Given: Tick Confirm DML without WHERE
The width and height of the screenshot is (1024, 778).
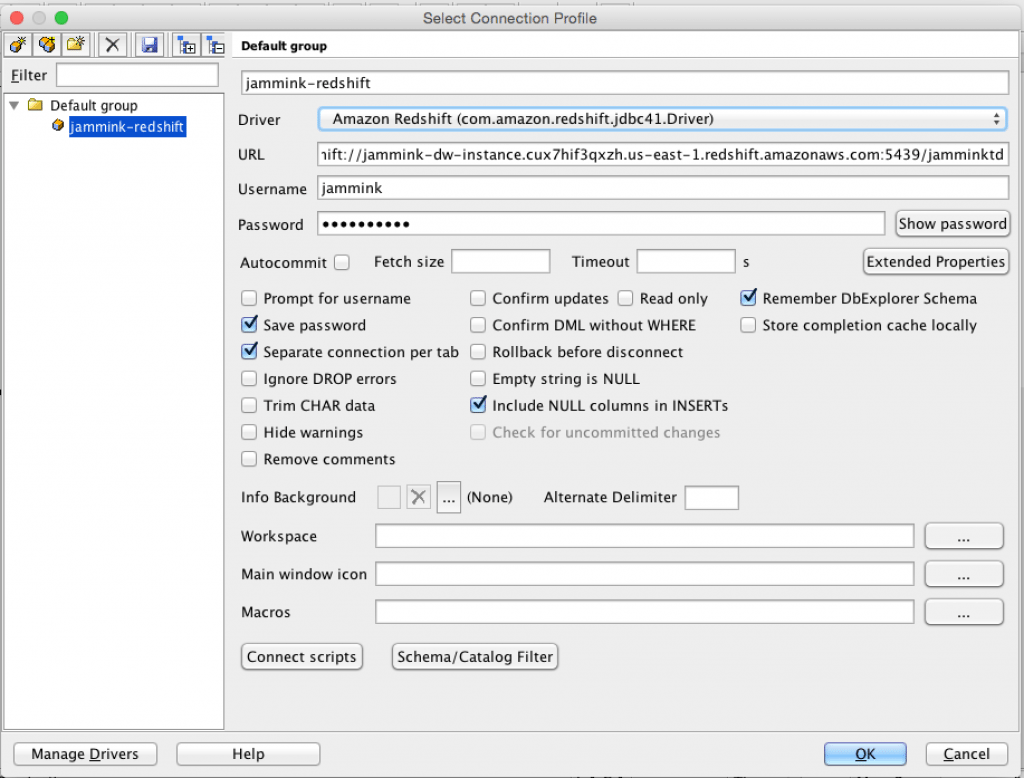Looking at the screenshot, I should 478,325.
